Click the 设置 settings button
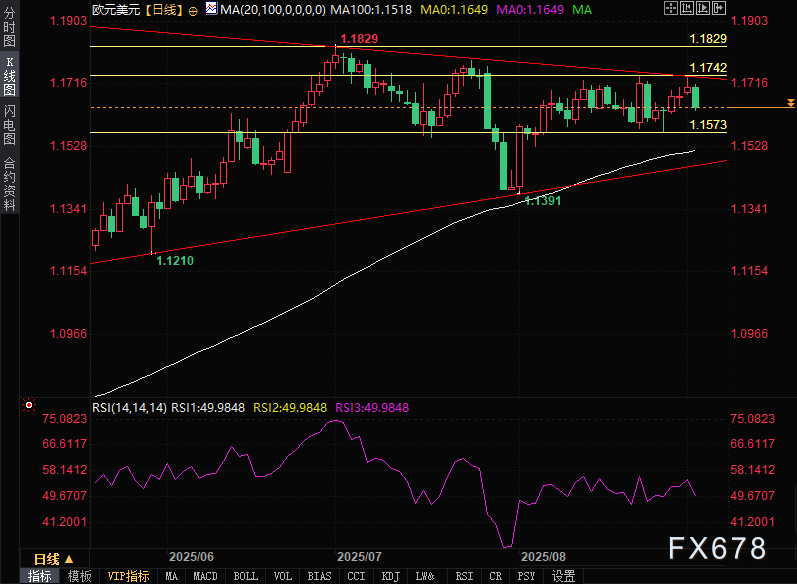This screenshot has width=797, height=584. coord(563,576)
